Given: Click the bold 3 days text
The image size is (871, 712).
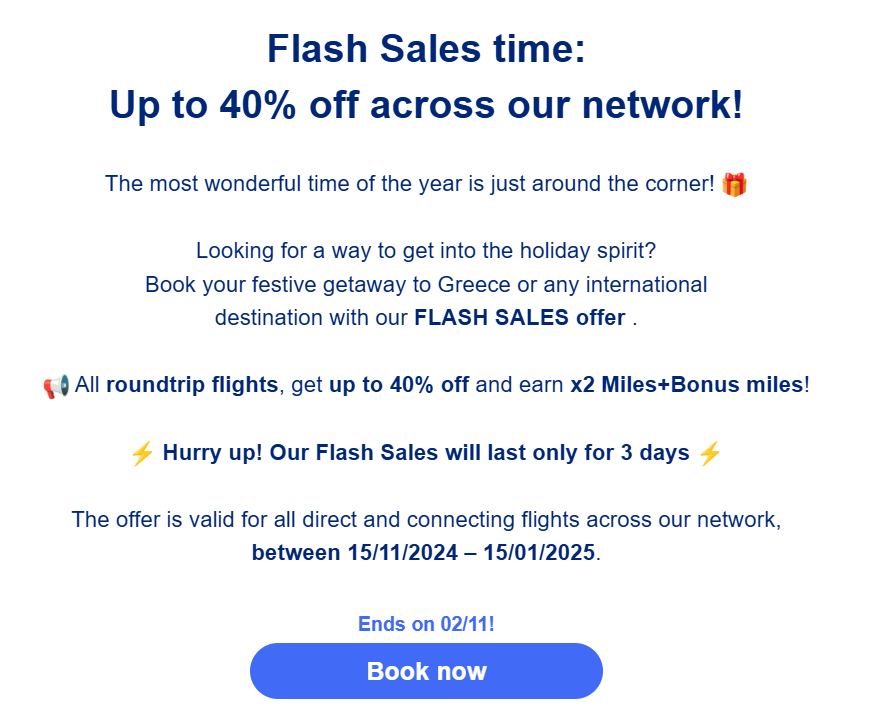Looking at the screenshot, I should pos(655,453).
